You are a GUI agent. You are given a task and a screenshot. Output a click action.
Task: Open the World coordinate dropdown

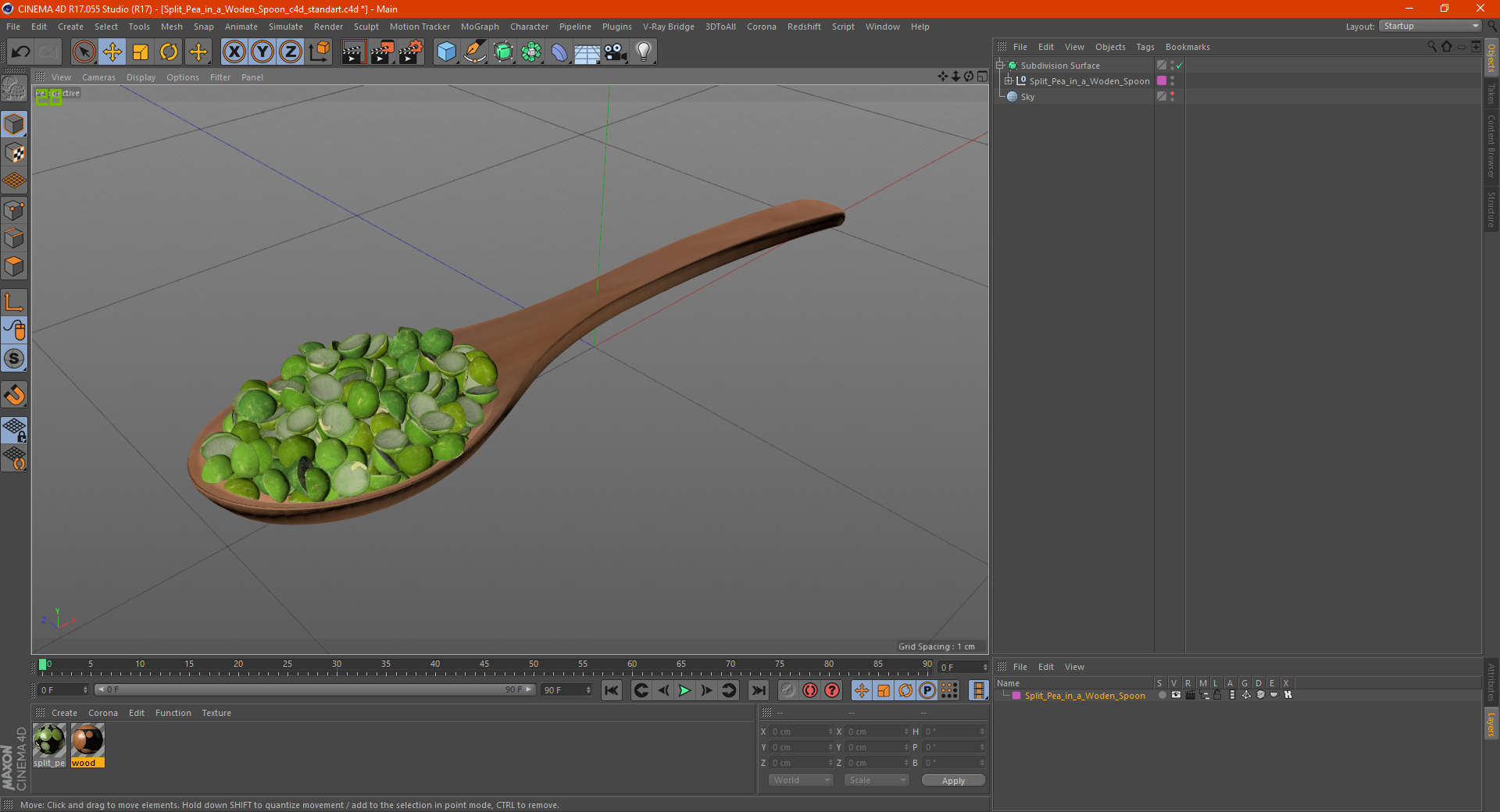pos(801,780)
